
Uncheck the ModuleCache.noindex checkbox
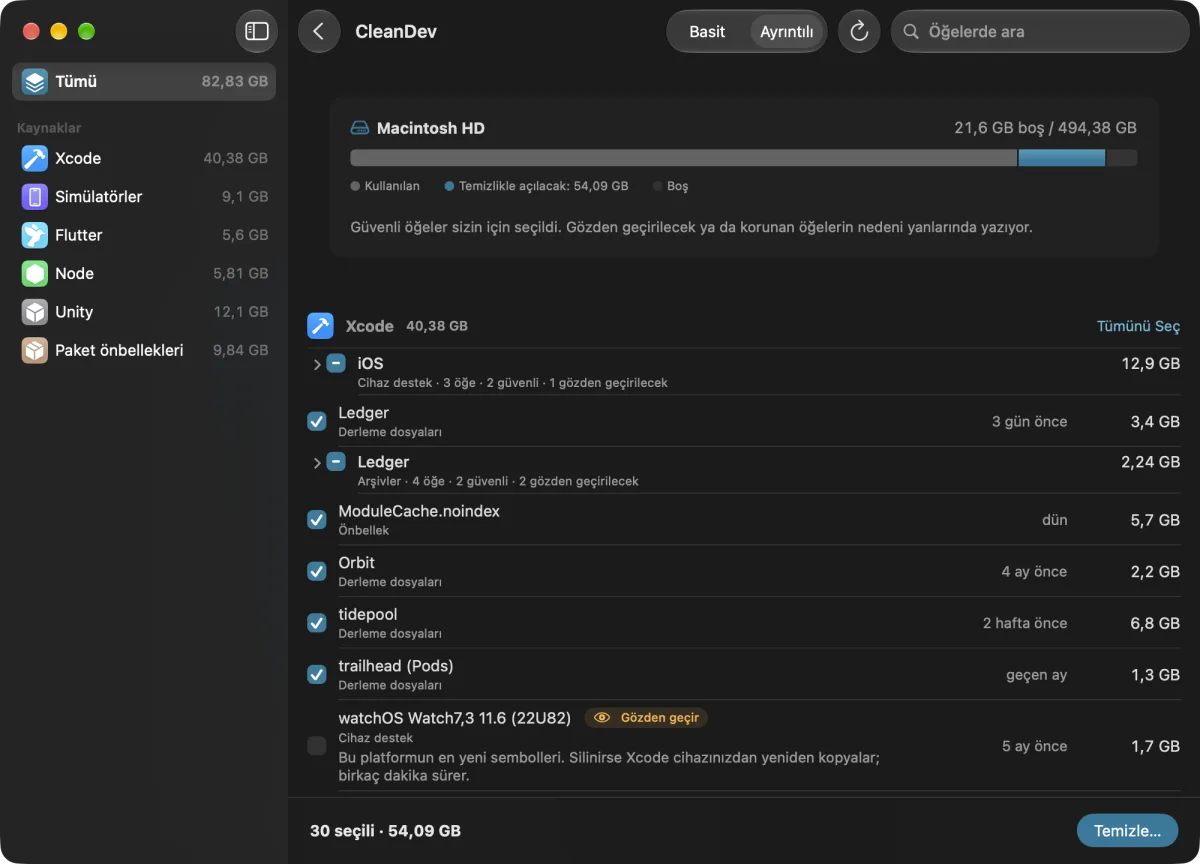(x=317, y=519)
